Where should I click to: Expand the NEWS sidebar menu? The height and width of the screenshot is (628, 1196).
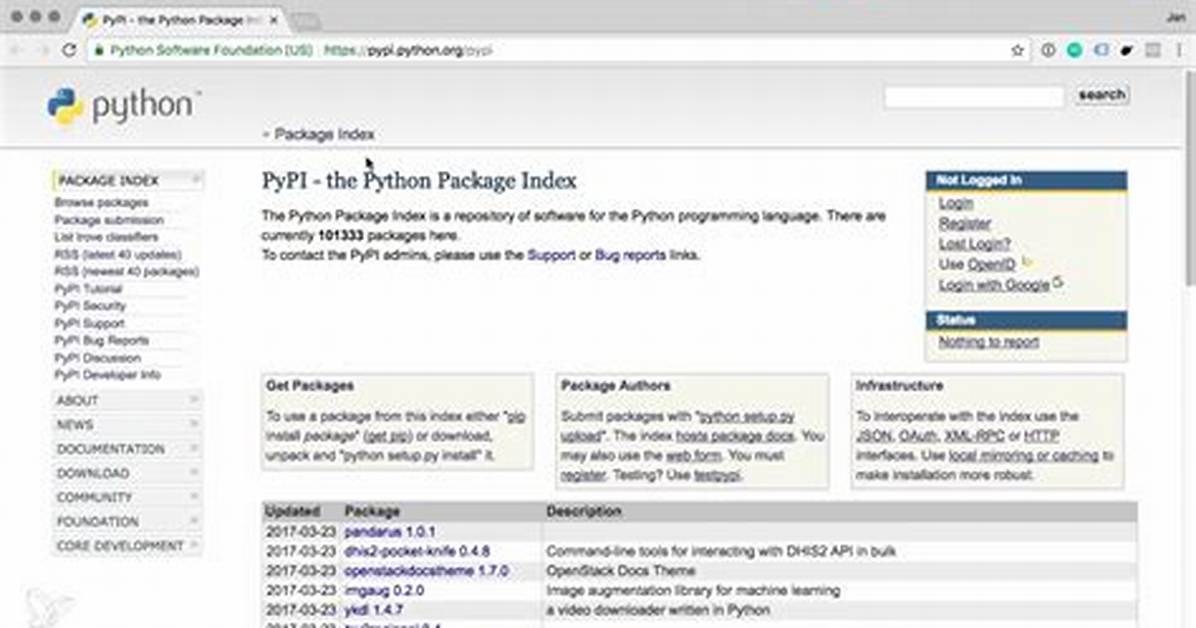[127, 425]
